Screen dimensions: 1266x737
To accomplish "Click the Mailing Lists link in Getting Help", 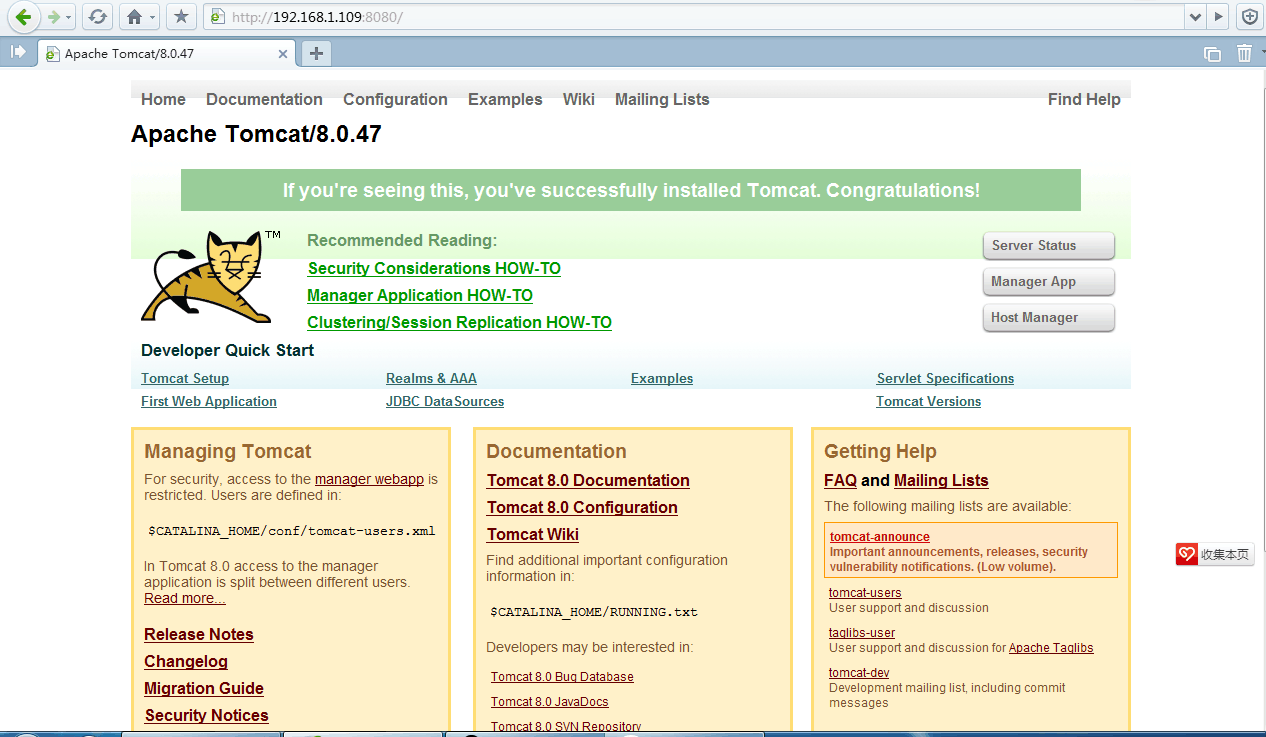I will (x=941, y=480).
